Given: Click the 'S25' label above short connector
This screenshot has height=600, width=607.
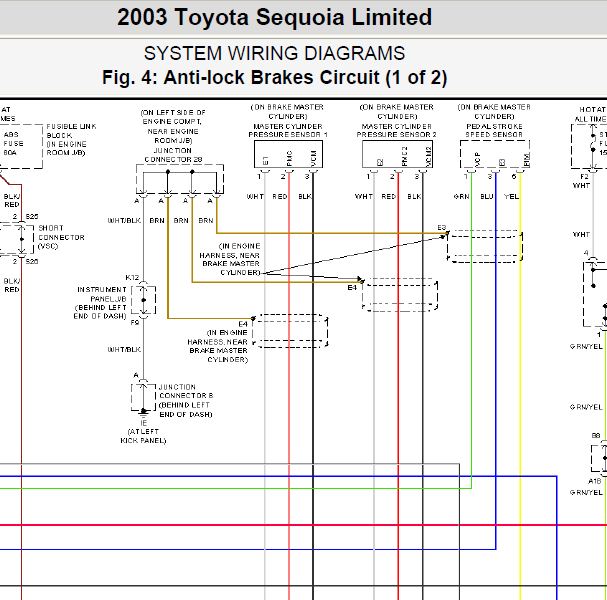Looking at the screenshot, I should [x=32, y=216].
